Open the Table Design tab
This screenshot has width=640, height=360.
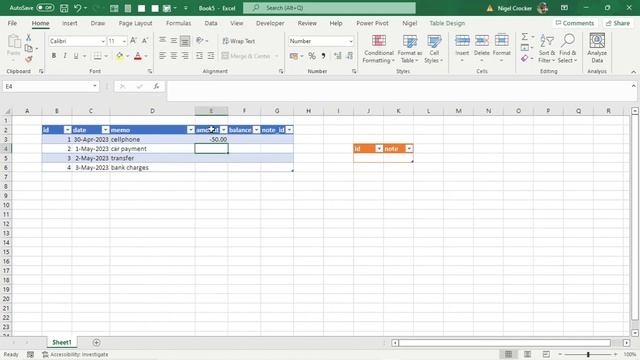coord(447,23)
